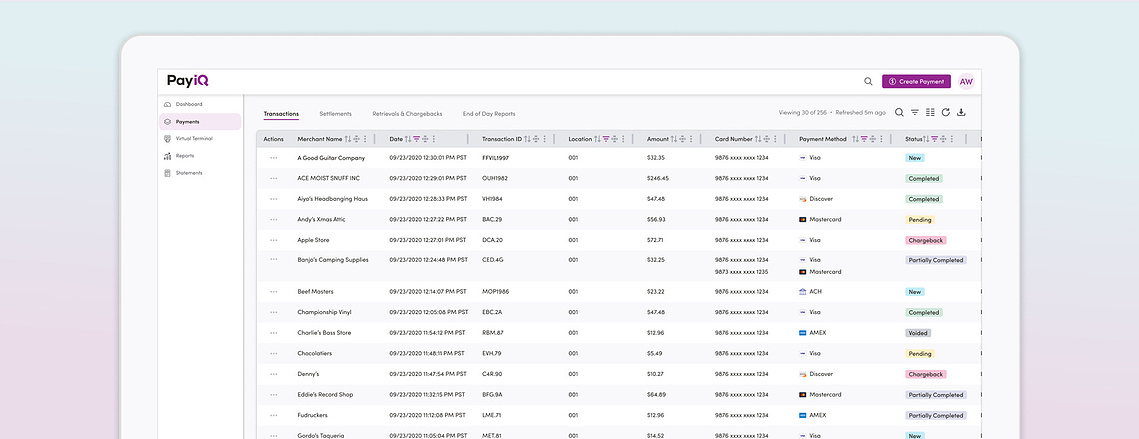Sort by Merchant Name column
1139x439 pixels.
[348, 139]
